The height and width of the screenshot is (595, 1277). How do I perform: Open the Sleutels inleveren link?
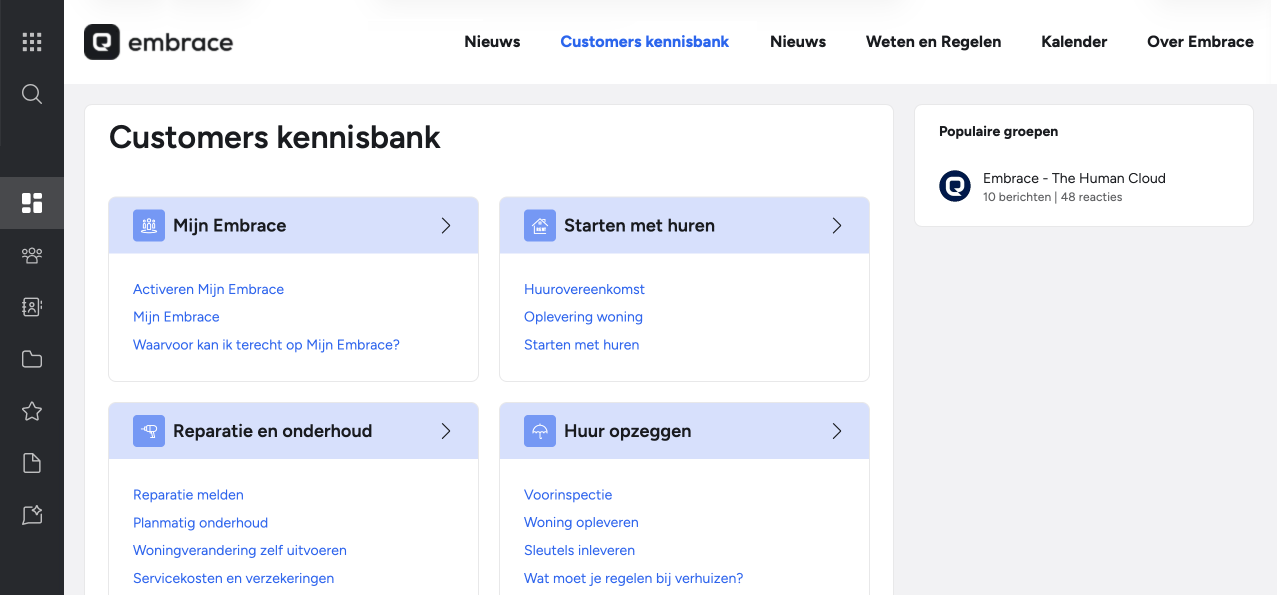tap(579, 551)
